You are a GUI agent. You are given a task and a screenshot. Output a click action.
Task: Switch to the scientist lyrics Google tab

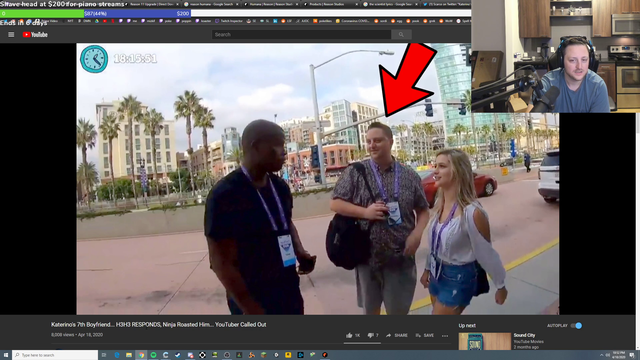390,4
